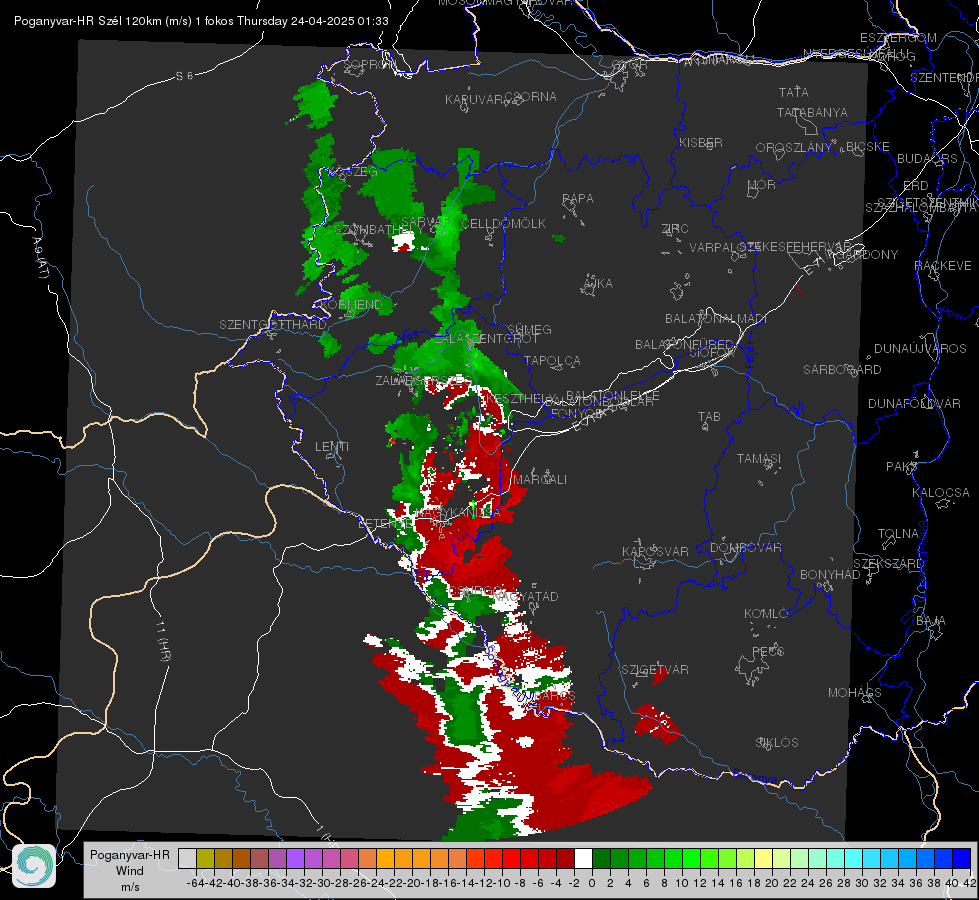Select the KAPOSVAR city label

point(656,551)
